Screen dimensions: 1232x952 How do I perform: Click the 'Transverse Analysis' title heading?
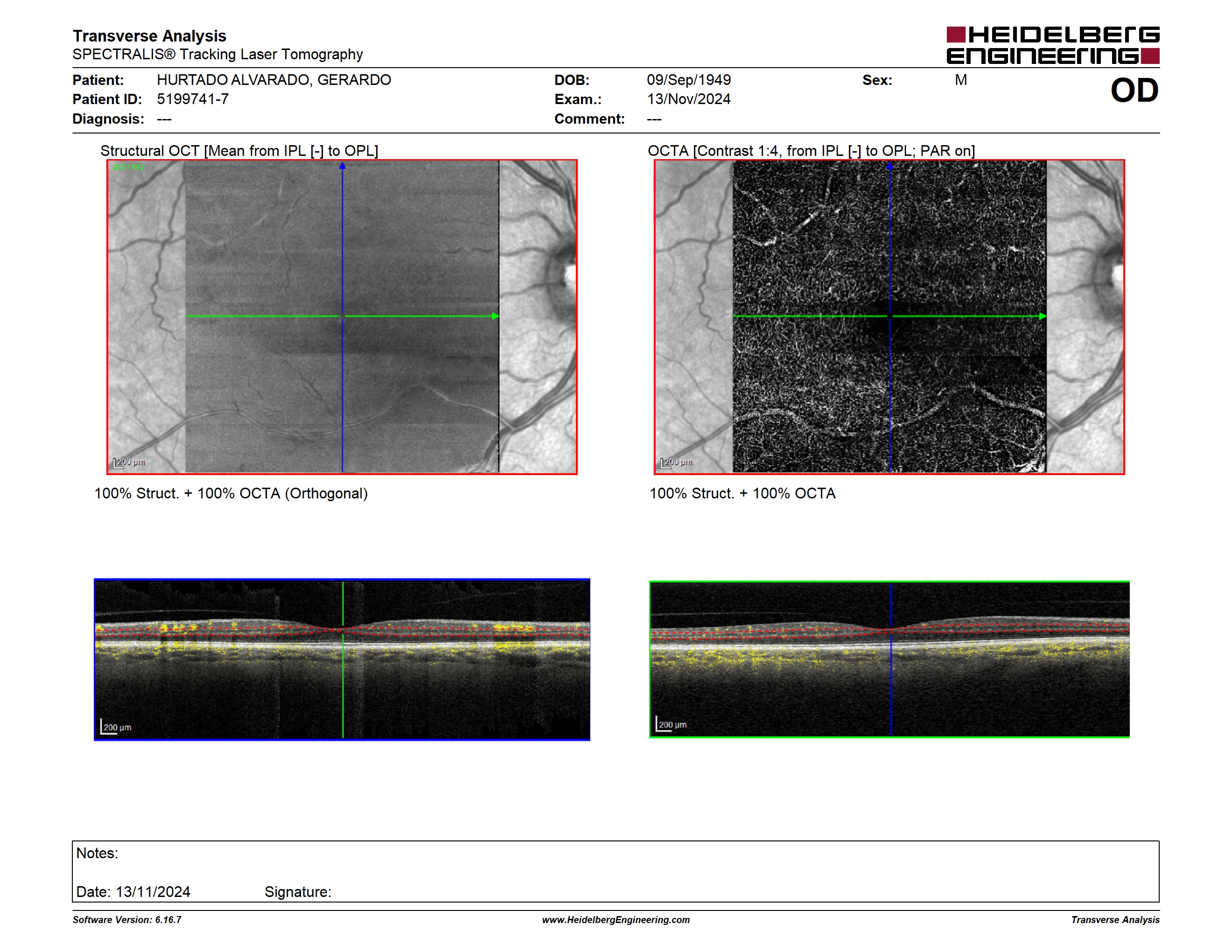(149, 36)
